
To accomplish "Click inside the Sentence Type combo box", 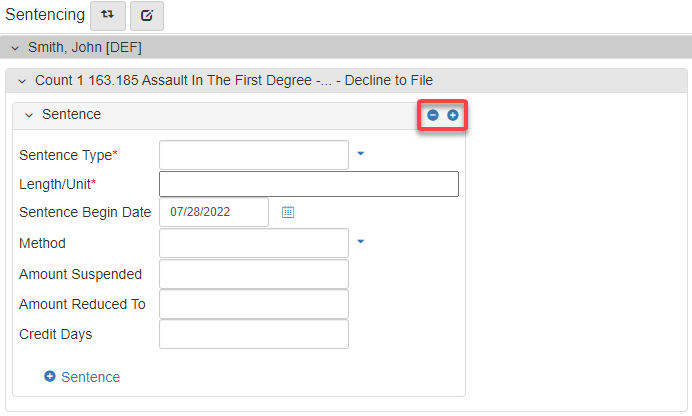I will point(253,155).
